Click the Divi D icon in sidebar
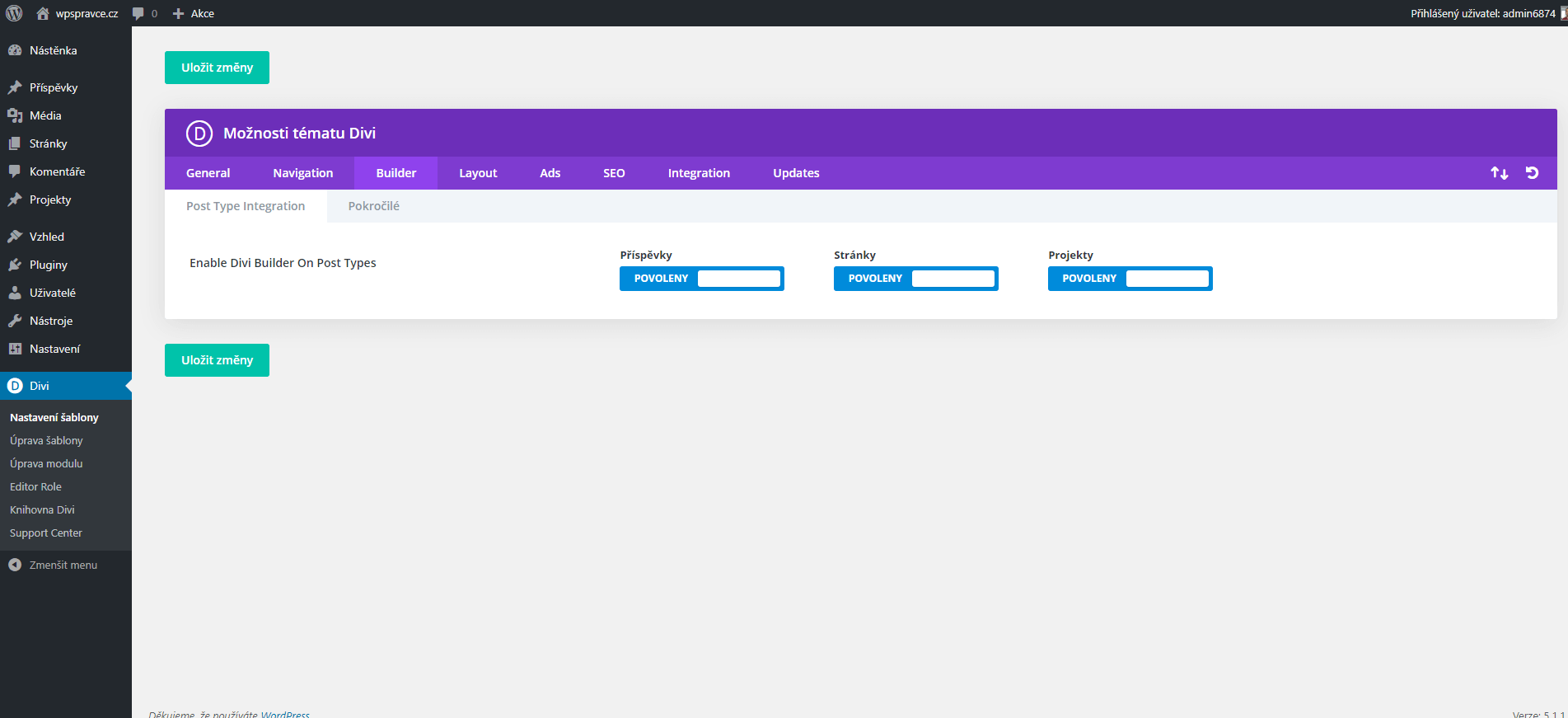This screenshot has width=1568, height=718. pos(15,386)
